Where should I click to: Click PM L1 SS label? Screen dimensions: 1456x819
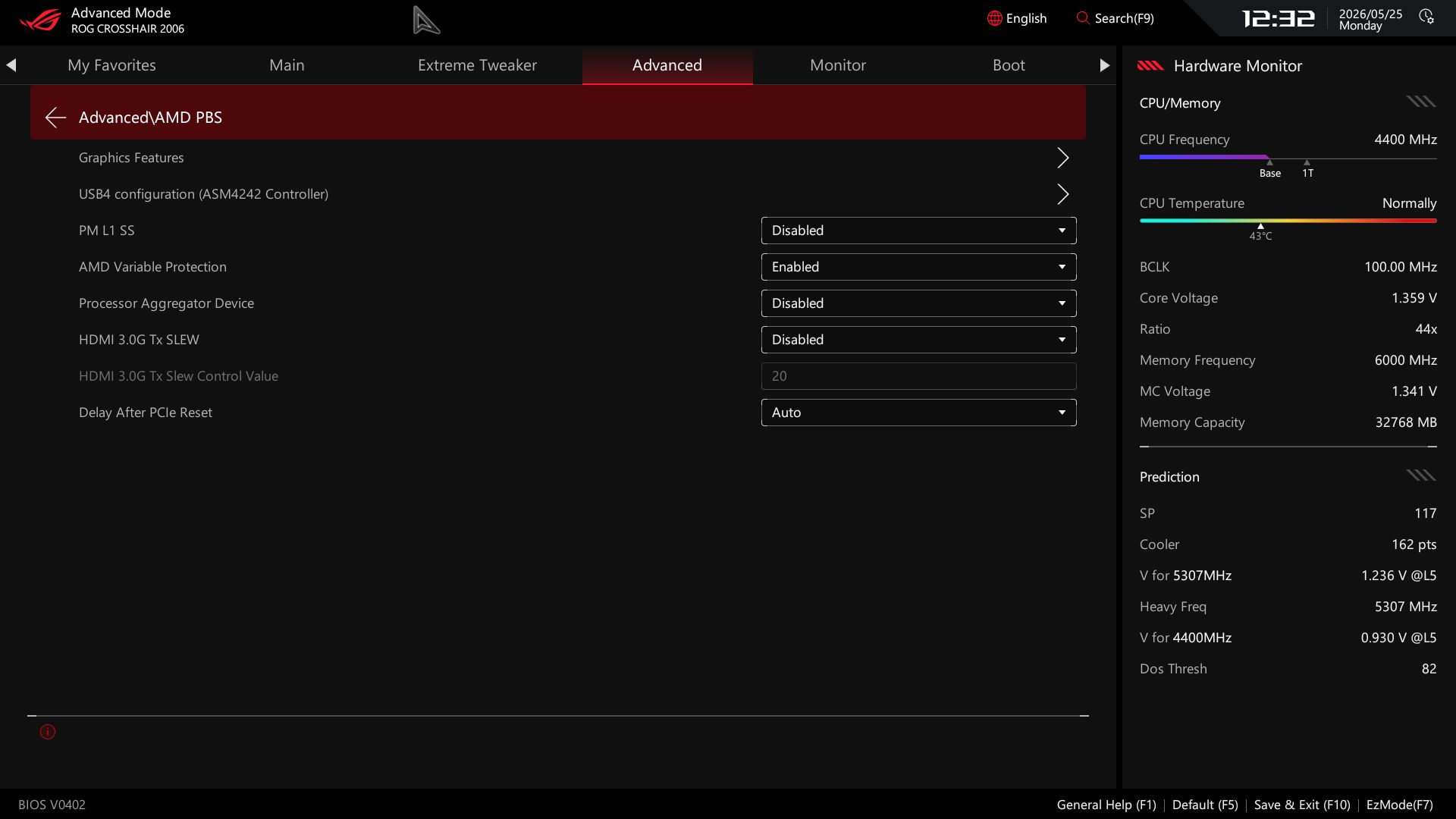pyautogui.click(x=106, y=231)
